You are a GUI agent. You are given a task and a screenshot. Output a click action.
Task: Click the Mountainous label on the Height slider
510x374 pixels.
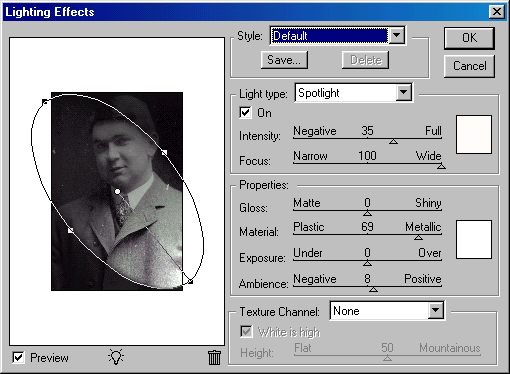(x=450, y=348)
